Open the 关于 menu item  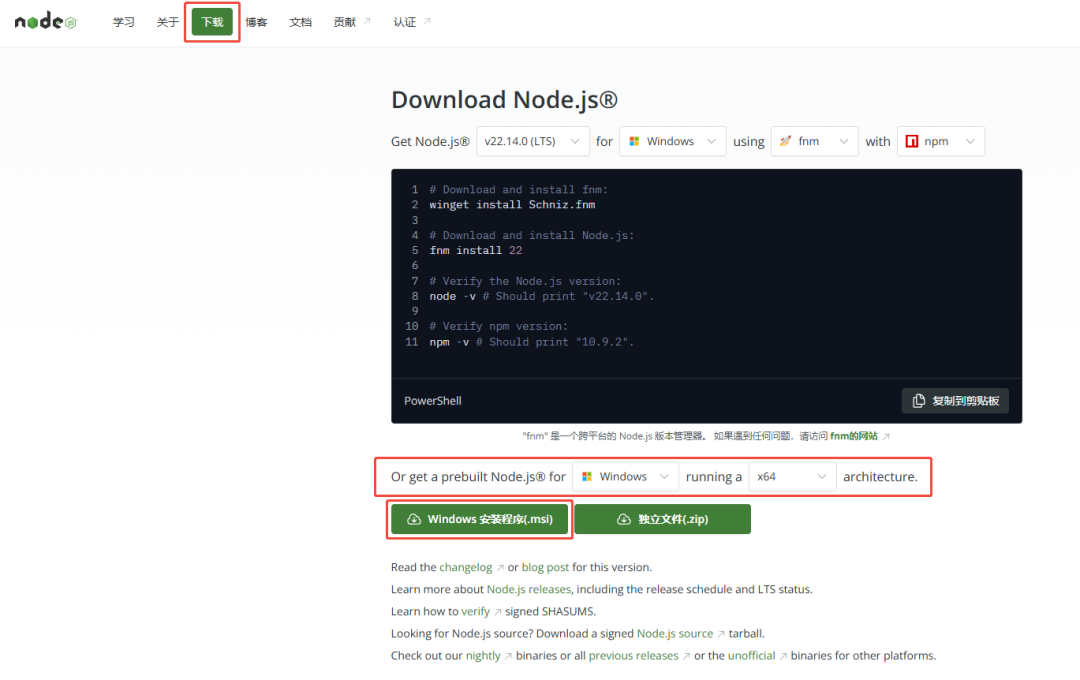tap(167, 22)
